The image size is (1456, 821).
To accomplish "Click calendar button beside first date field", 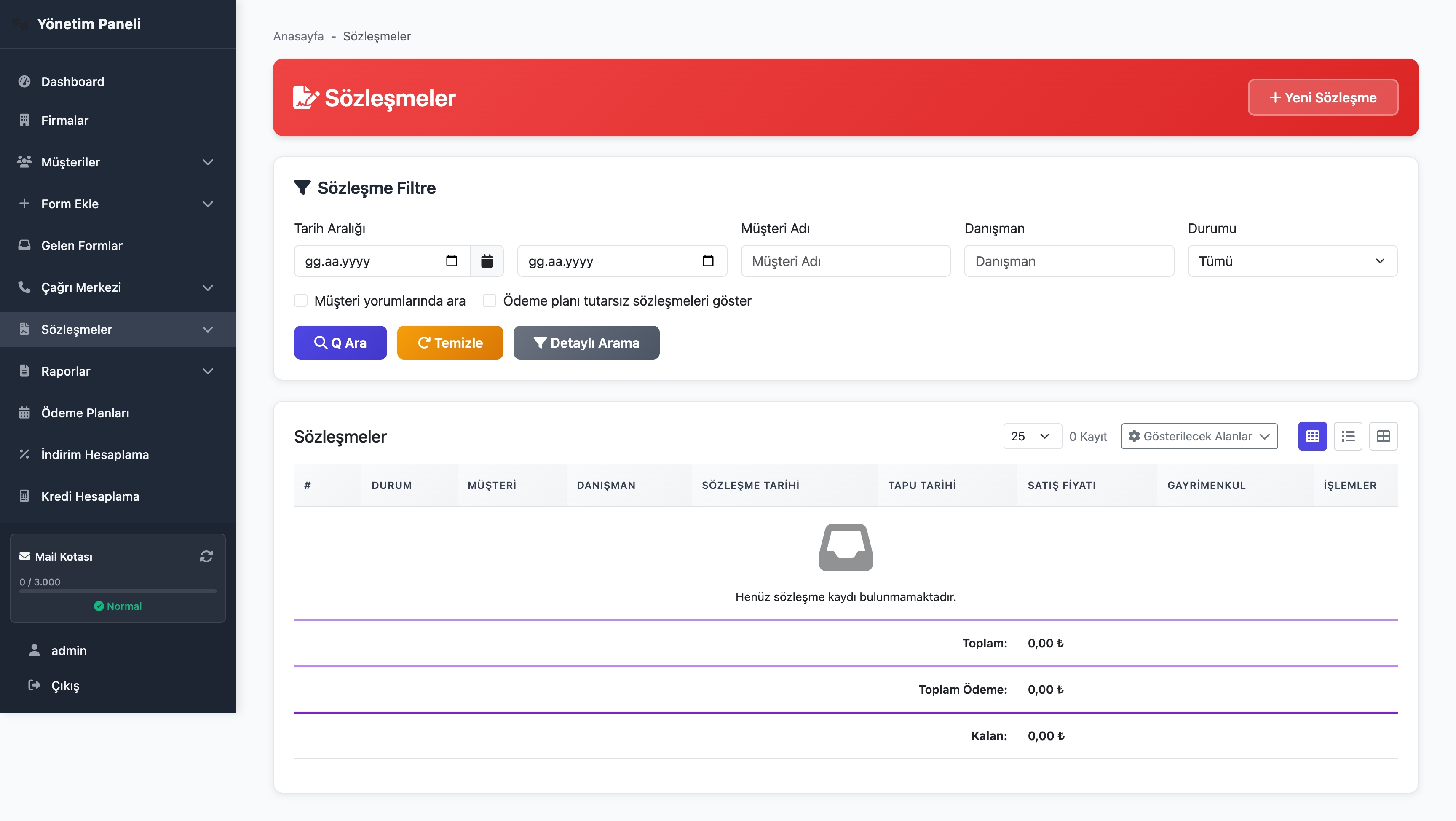I will point(487,260).
